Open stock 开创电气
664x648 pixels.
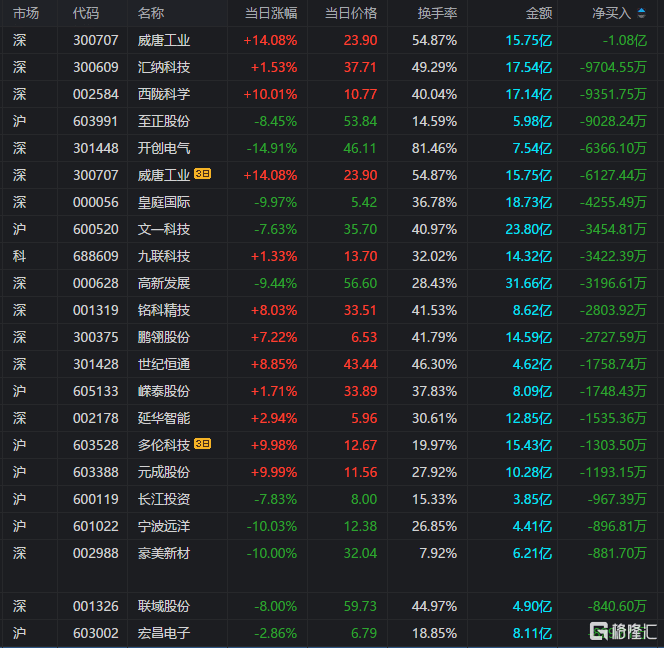point(164,148)
